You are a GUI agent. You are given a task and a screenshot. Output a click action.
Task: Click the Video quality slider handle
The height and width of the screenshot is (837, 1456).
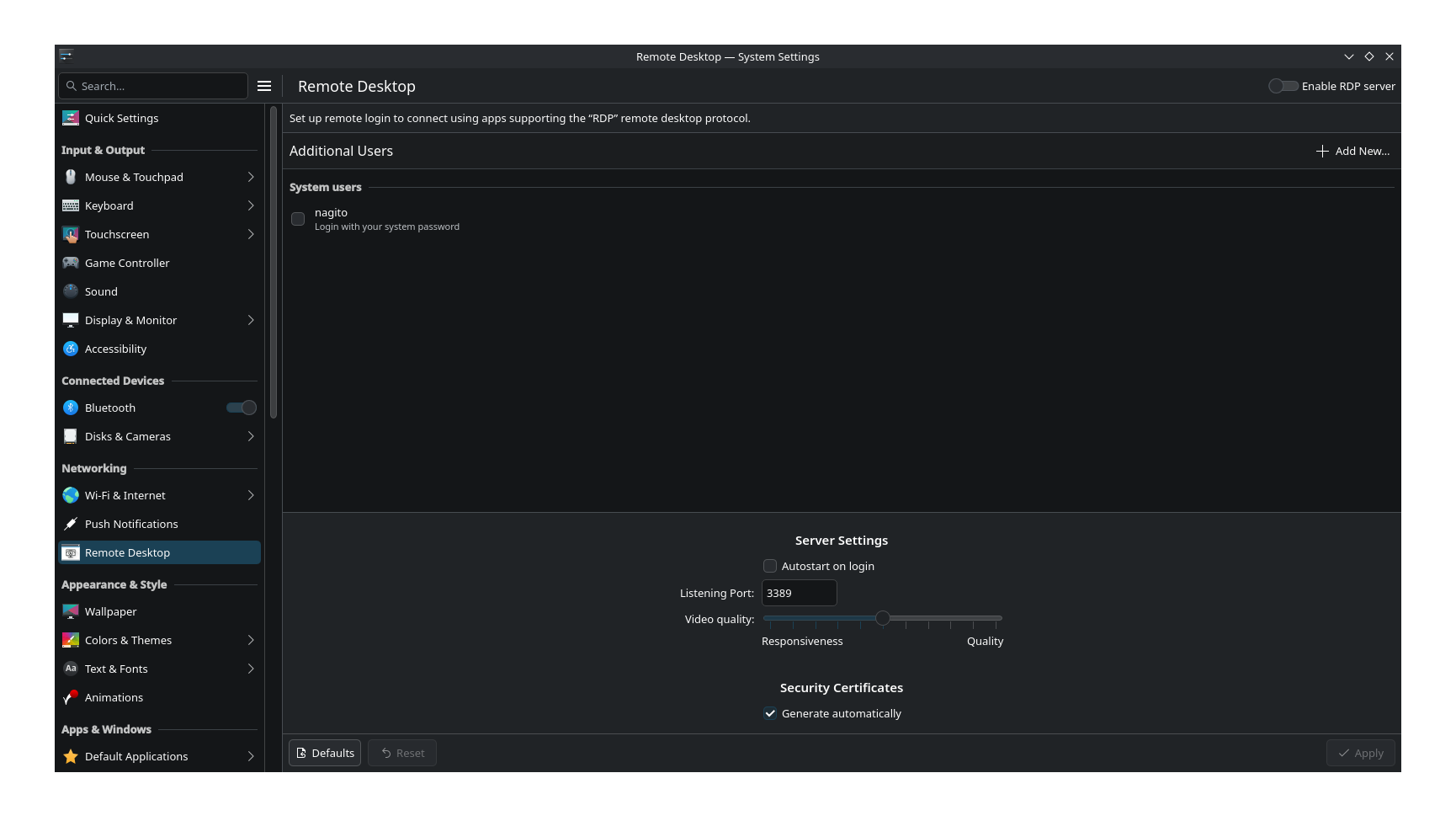(x=883, y=619)
